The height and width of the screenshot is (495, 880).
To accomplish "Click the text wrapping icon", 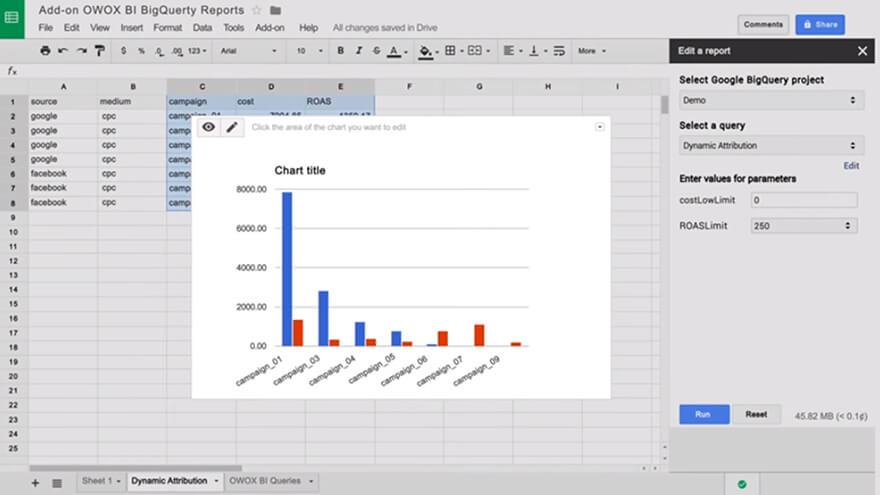I will [x=559, y=51].
